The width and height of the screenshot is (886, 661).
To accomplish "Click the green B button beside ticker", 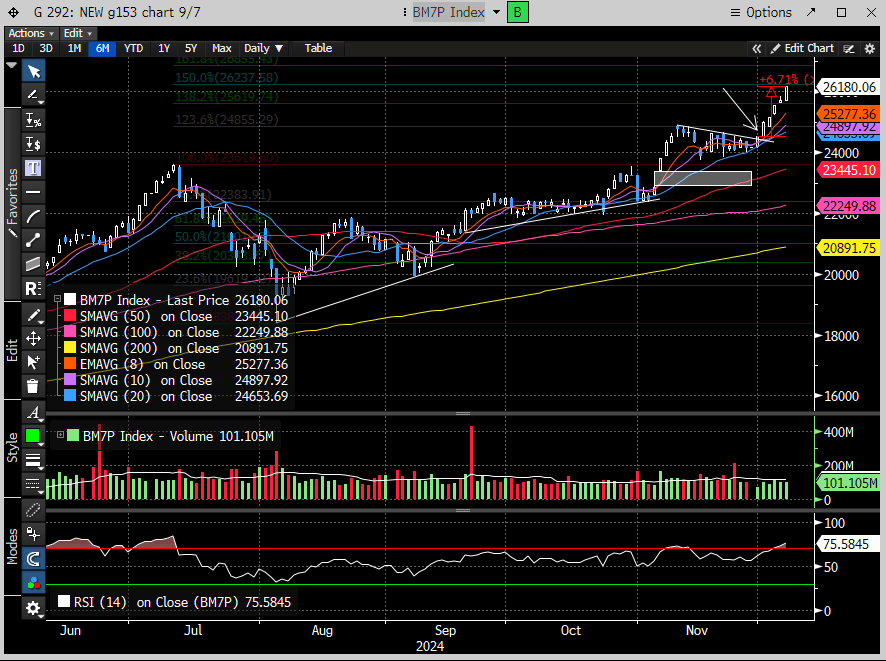I will [518, 12].
